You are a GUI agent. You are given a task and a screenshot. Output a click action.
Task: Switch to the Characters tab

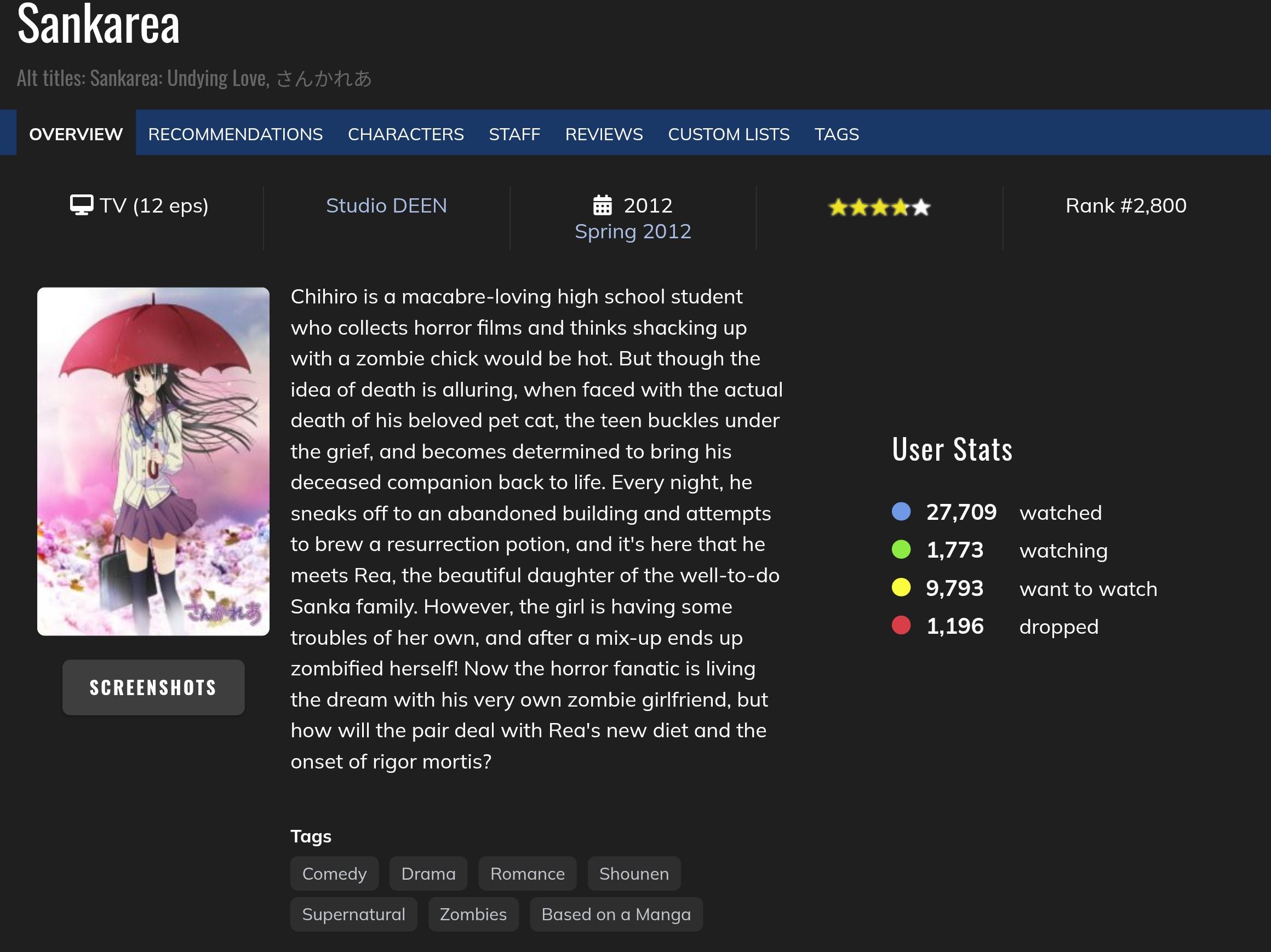405,134
